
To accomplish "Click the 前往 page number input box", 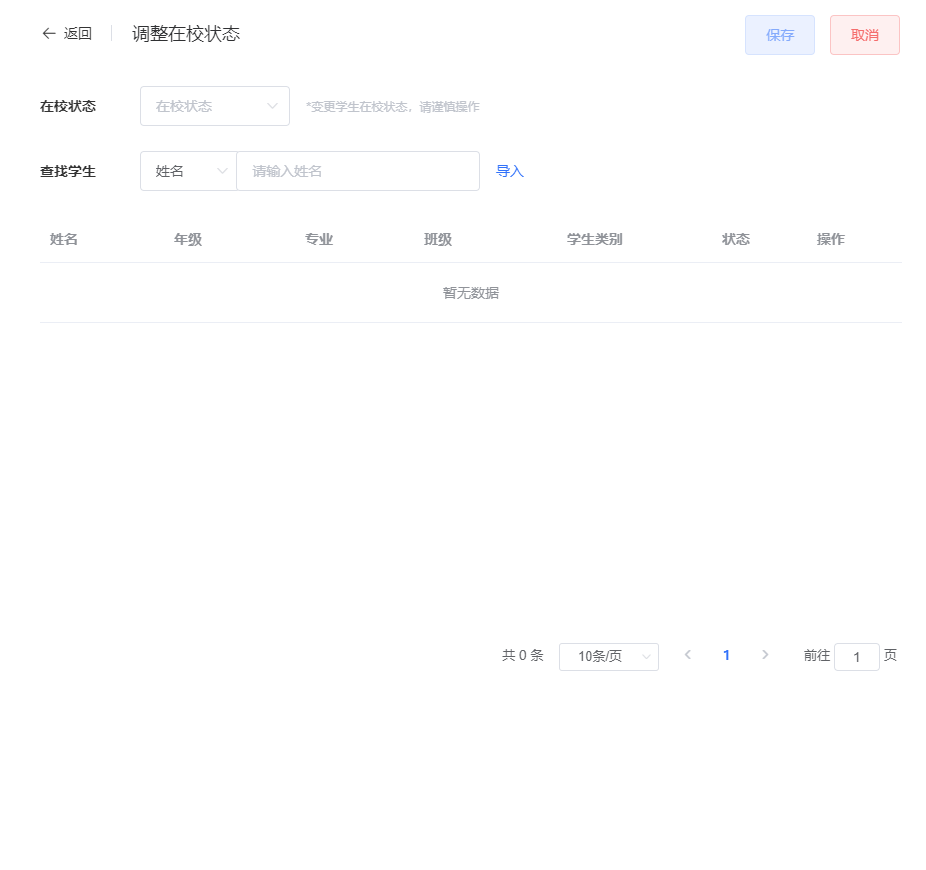I will (x=856, y=656).
